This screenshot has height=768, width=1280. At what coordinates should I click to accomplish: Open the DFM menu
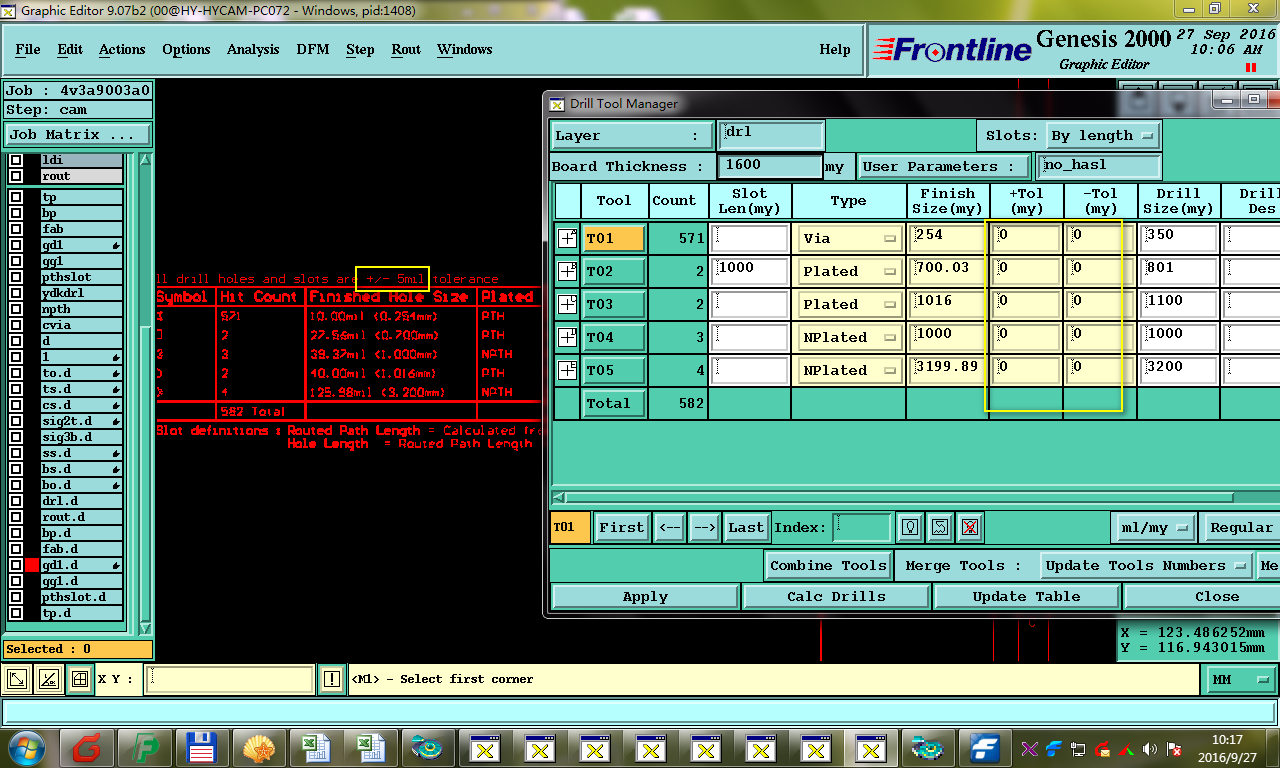[x=313, y=49]
